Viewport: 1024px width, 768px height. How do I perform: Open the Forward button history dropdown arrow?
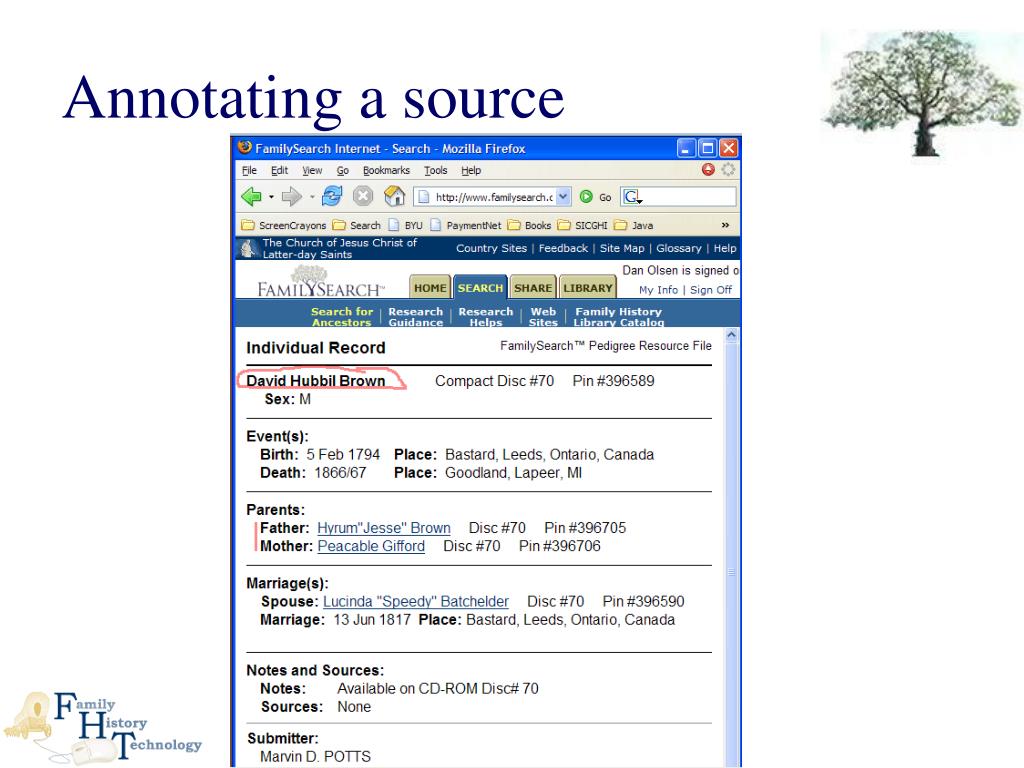(312, 197)
